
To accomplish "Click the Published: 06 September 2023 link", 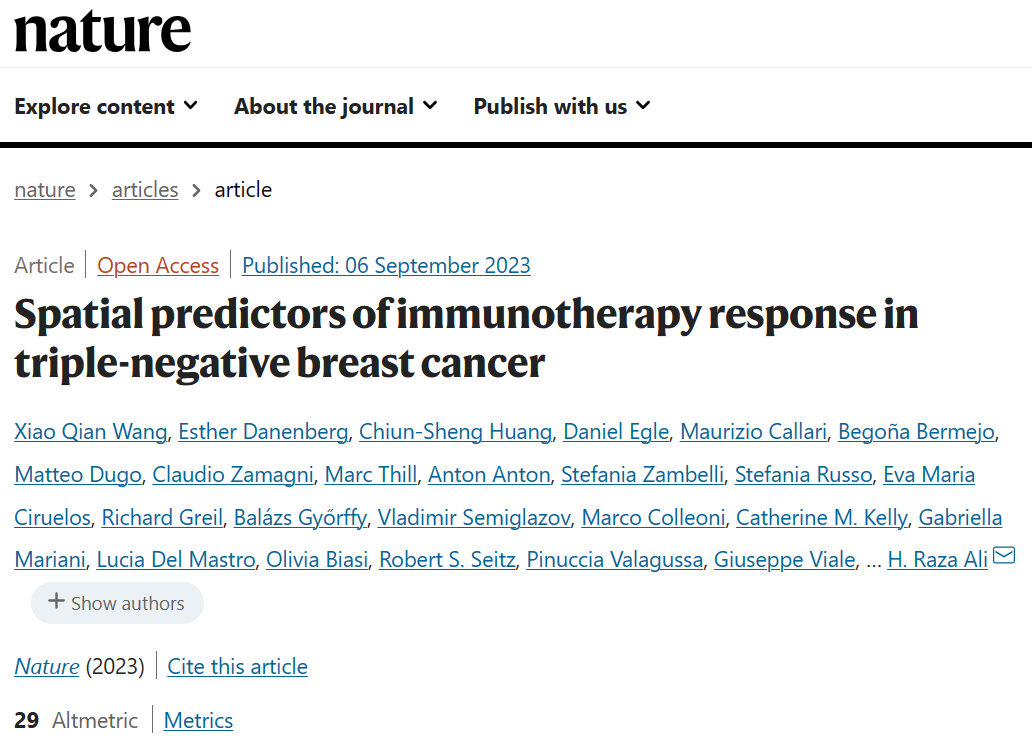I will [x=386, y=266].
